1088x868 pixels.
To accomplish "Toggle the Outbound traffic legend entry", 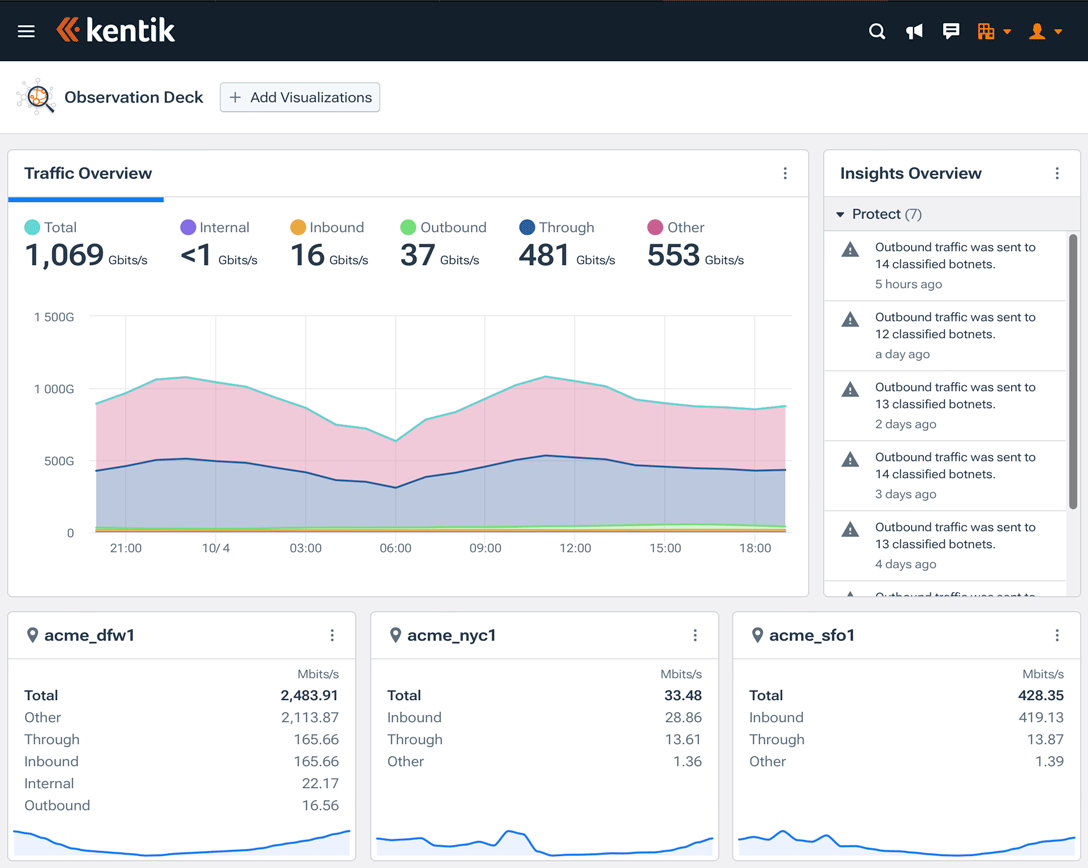I will coord(443,227).
